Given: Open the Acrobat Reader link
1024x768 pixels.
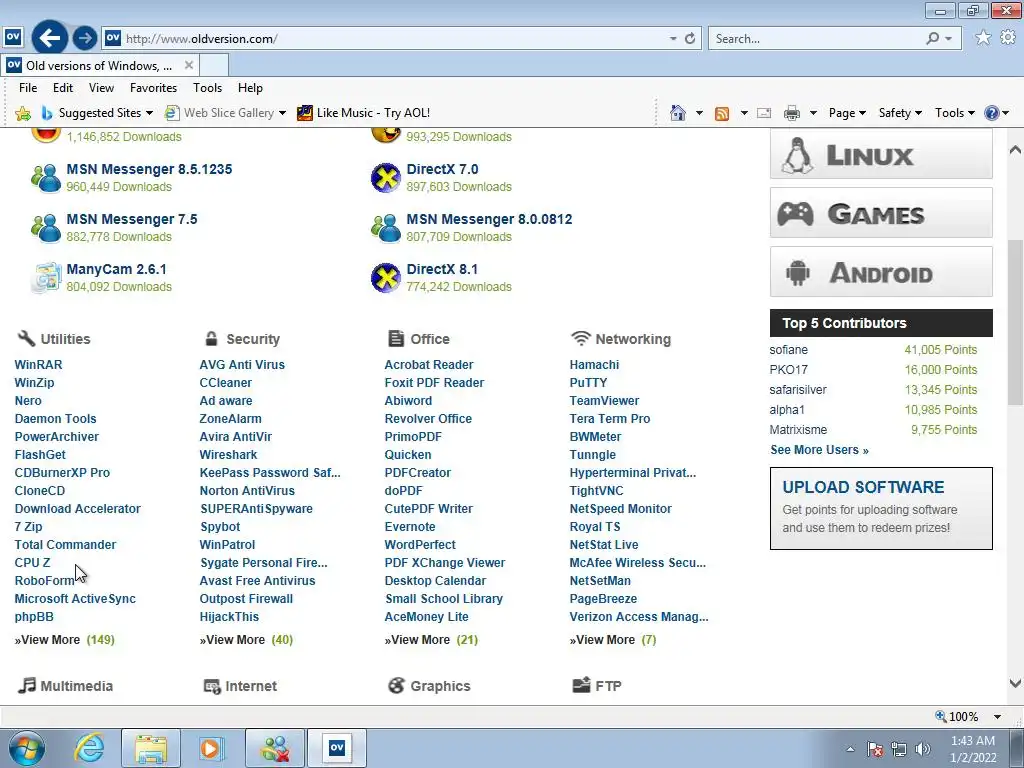Looking at the screenshot, I should point(428,364).
